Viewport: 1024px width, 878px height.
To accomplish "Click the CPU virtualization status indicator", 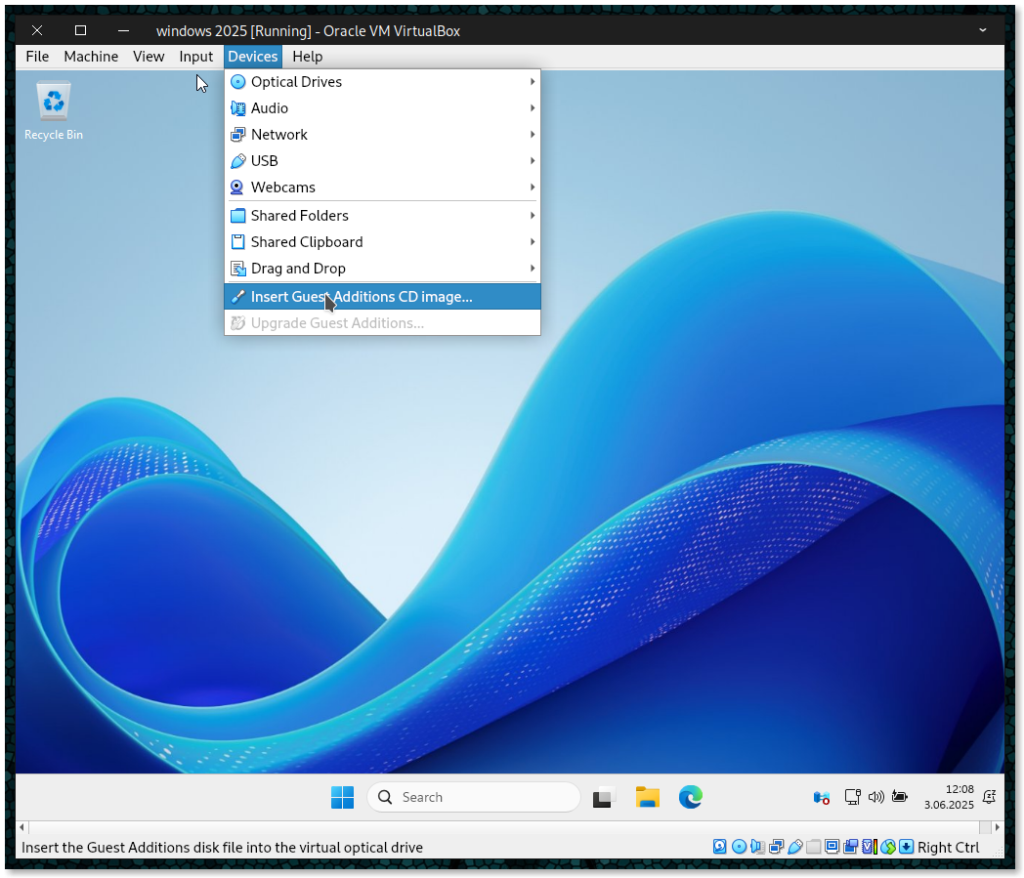I will click(869, 847).
